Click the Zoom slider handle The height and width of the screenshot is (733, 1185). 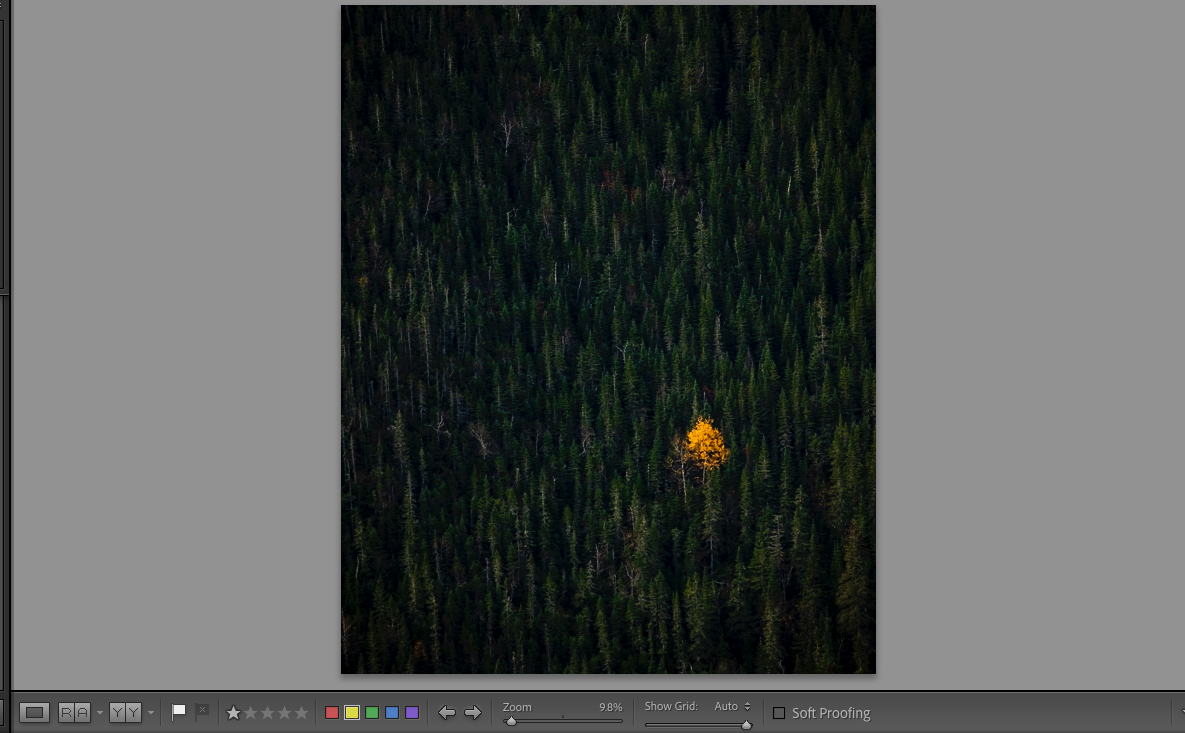[x=513, y=721]
